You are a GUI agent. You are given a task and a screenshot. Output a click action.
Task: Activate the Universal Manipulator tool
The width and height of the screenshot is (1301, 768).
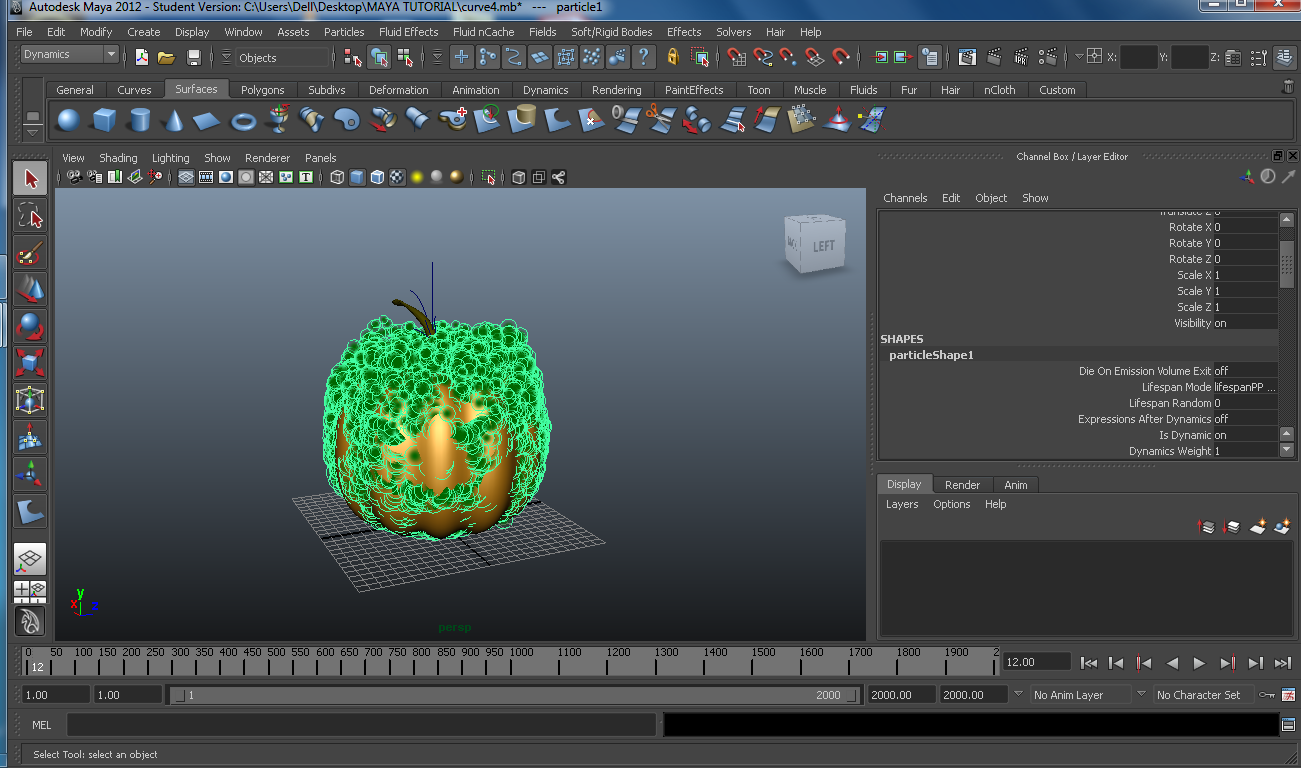(30, 400)
